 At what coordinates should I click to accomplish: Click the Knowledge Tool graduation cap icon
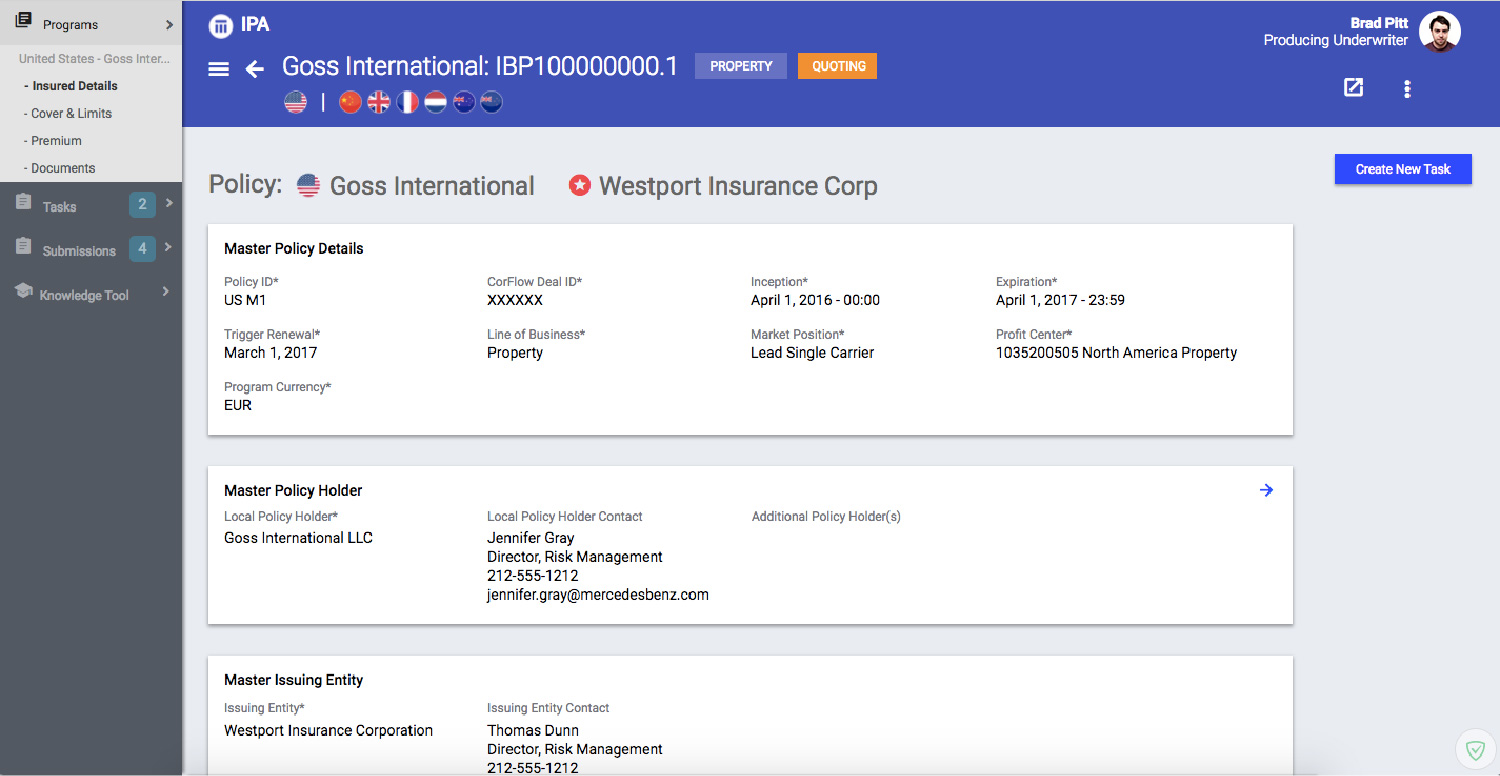(x=23, y=290)
